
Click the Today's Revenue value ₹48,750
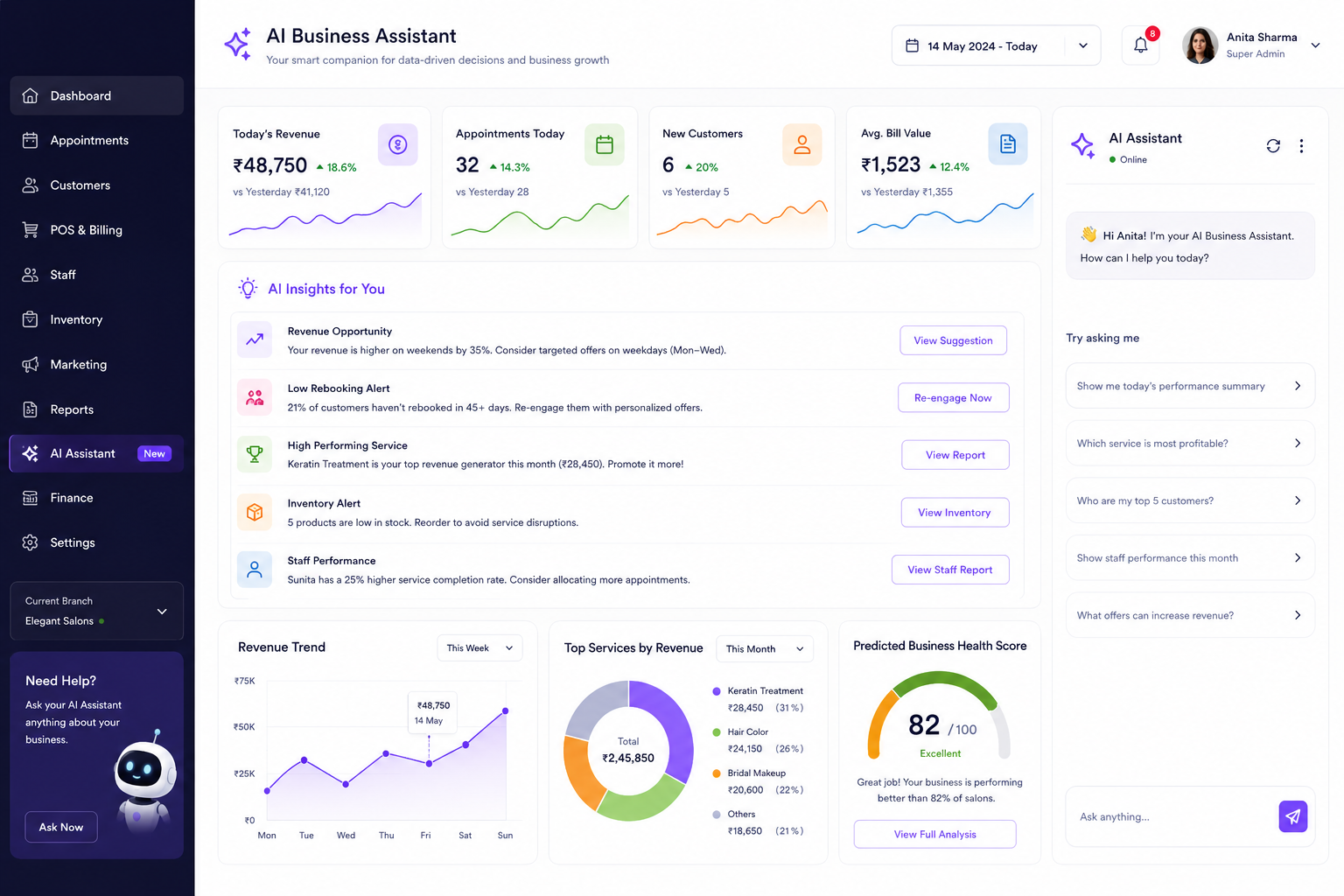tap(270, 165)
